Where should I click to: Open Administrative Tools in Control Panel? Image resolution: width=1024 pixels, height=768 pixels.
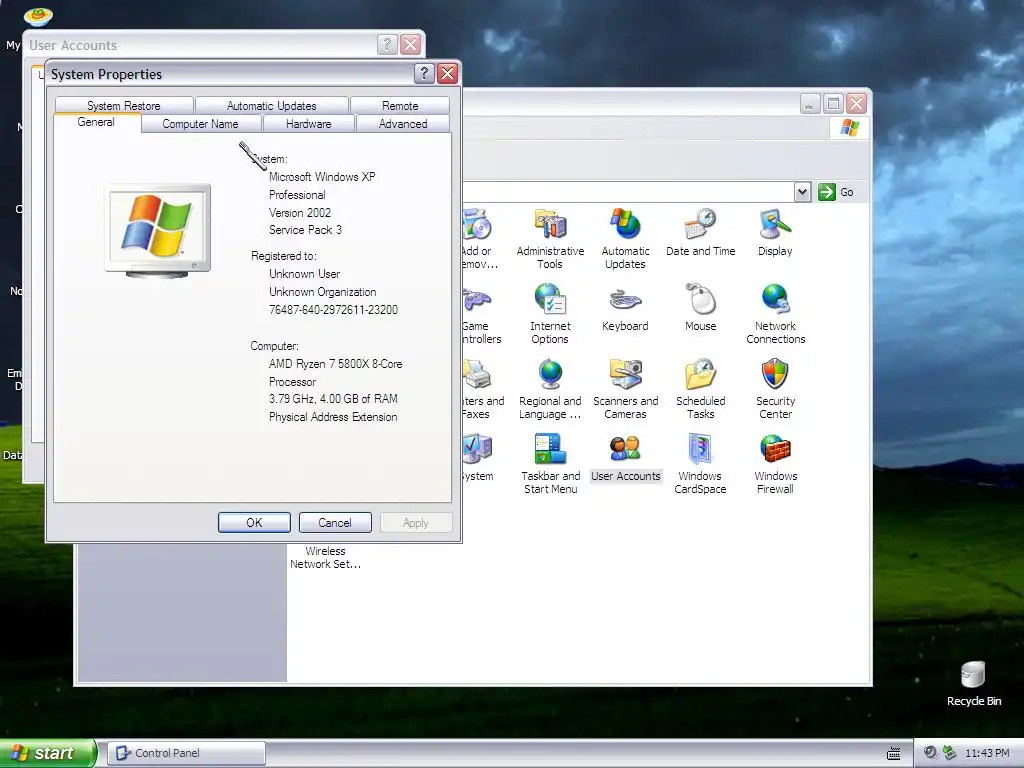click(550, 238)
